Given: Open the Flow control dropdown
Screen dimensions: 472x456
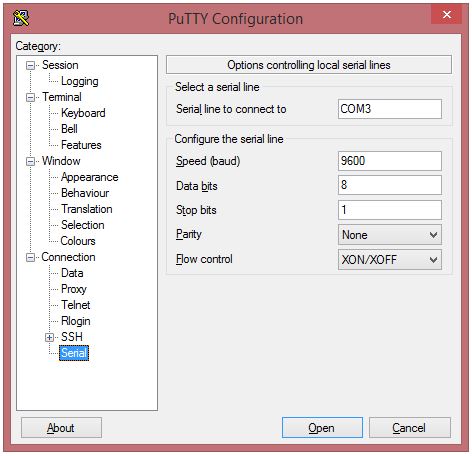Looking at the screenshot, I should pyautogui.click(x=390, y=260).
